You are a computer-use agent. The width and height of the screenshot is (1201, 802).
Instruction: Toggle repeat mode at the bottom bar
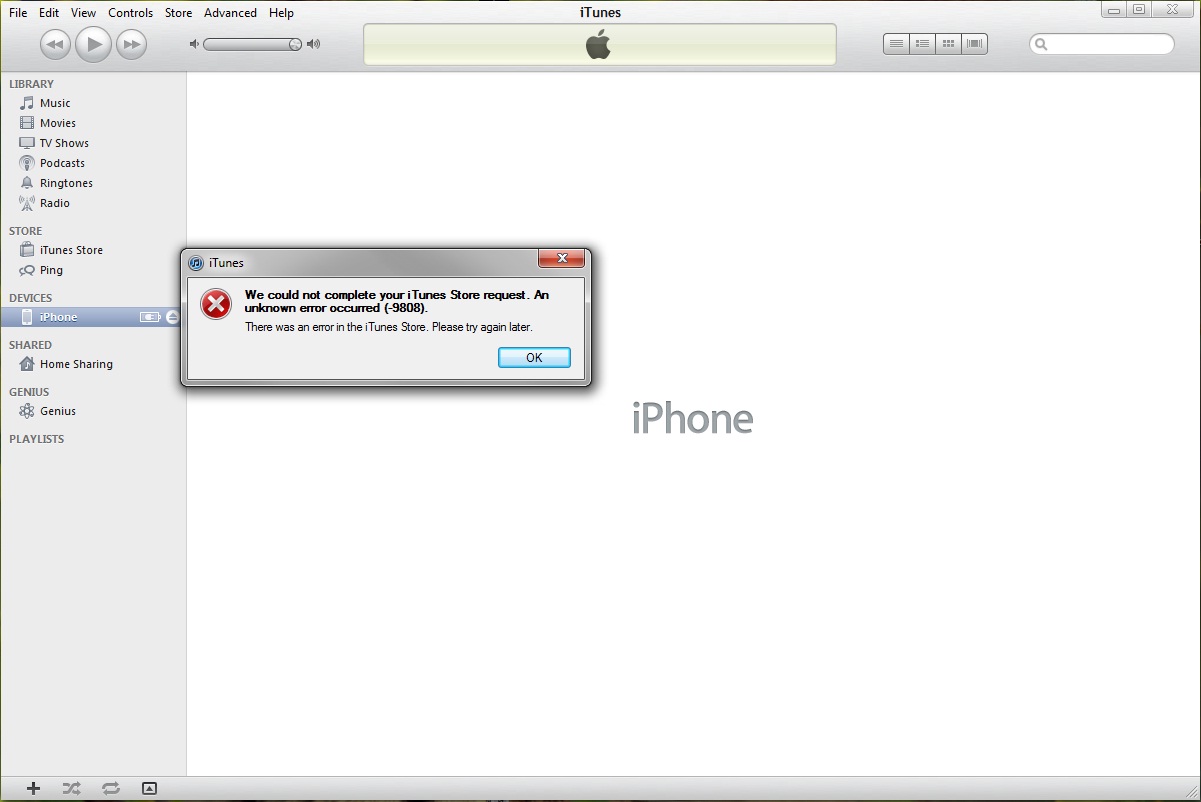click(x=110, y=788)
